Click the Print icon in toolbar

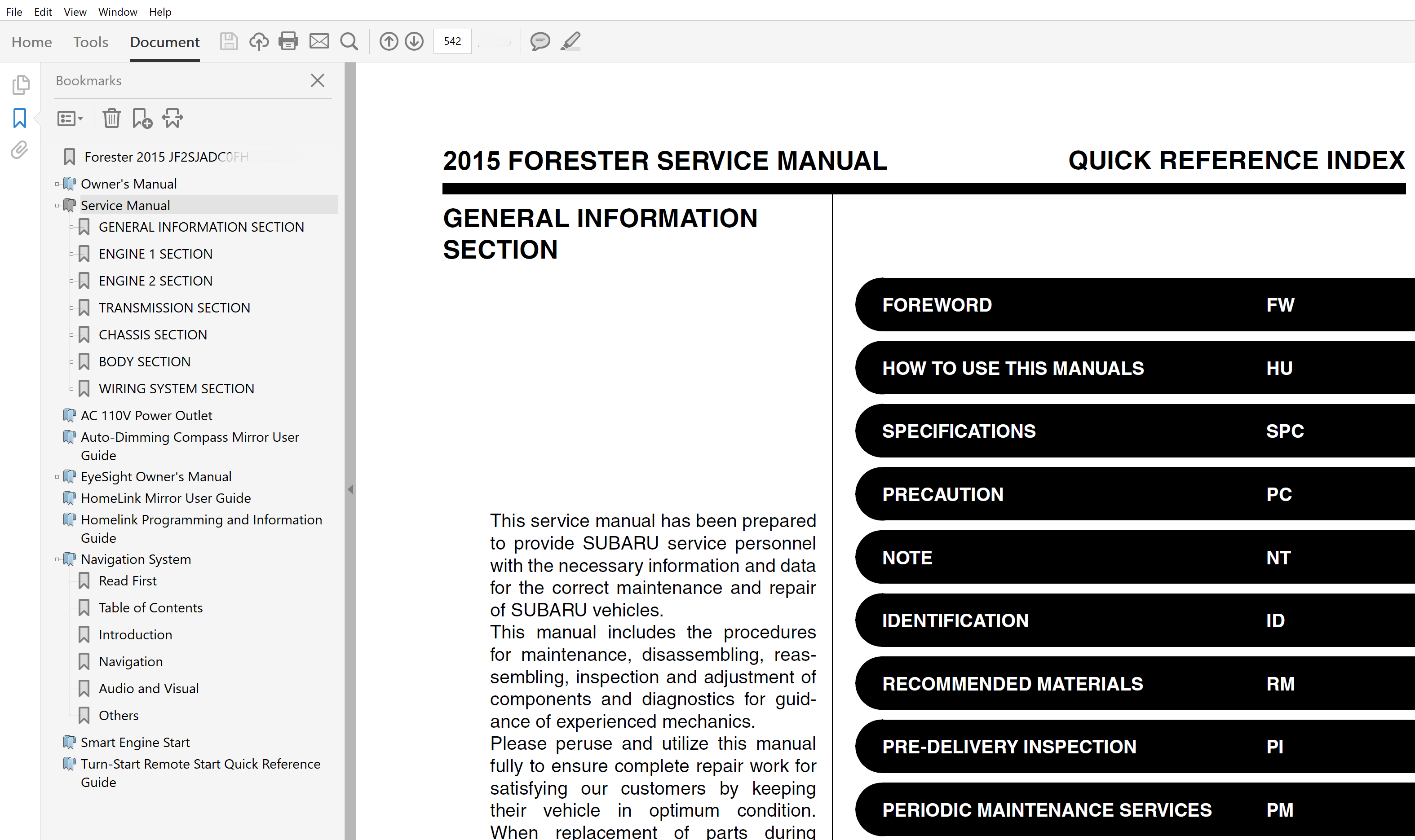[288, 41]
